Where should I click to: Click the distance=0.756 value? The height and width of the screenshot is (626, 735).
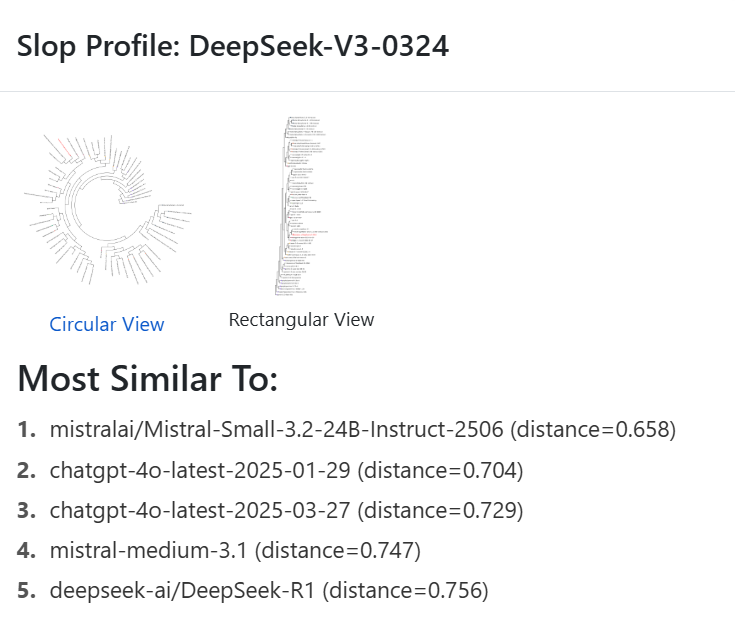tap(405, 590)
